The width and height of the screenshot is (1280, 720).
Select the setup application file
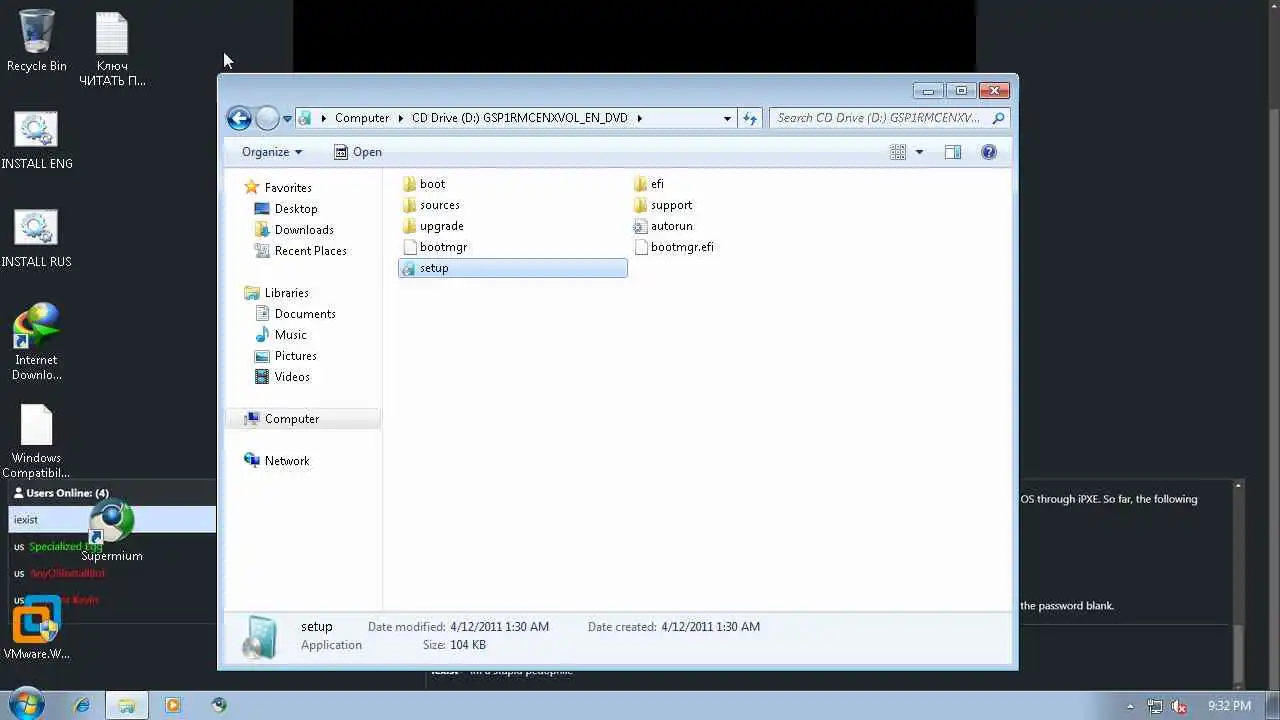coord(513,268)
